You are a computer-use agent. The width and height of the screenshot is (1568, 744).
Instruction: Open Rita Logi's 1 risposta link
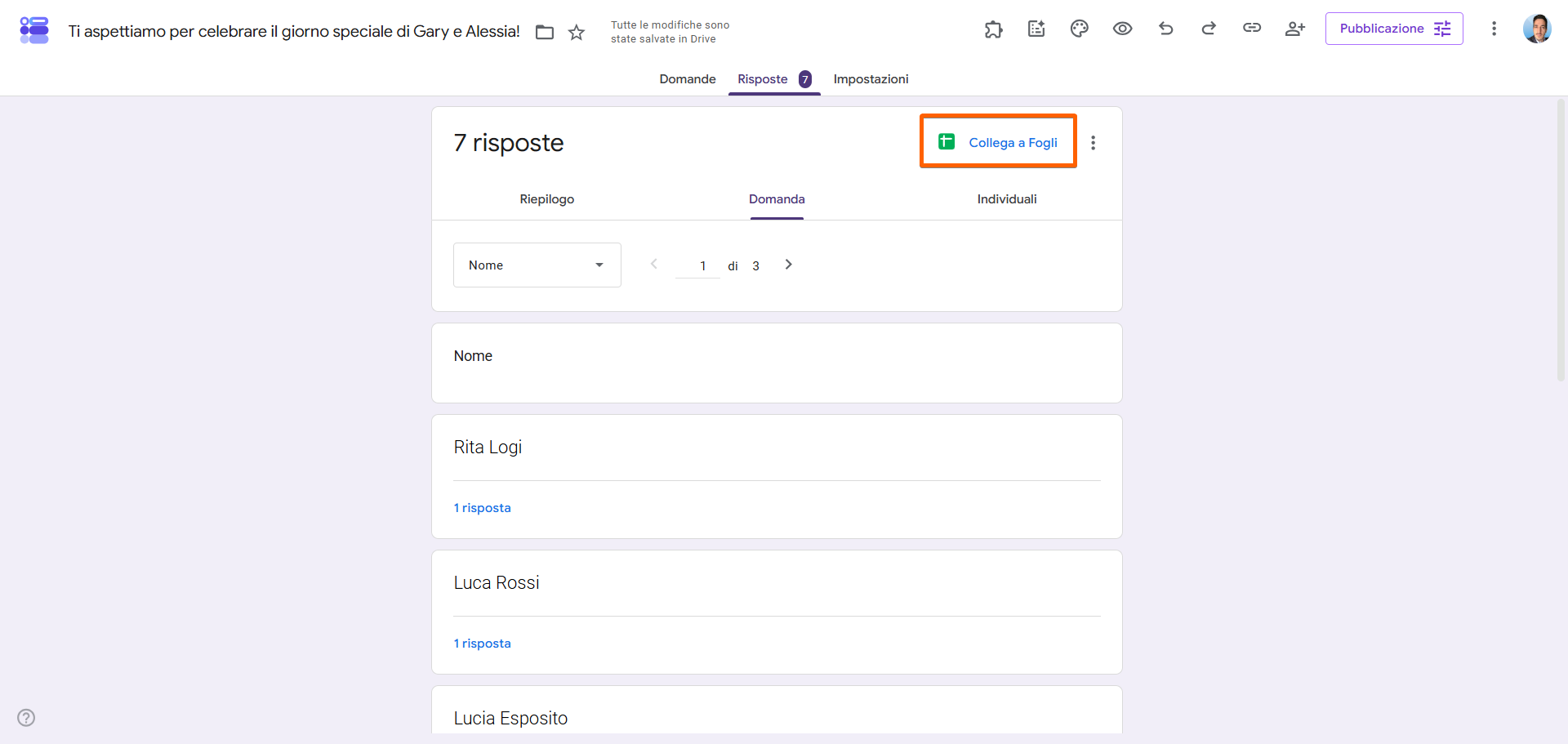point(483,508)
